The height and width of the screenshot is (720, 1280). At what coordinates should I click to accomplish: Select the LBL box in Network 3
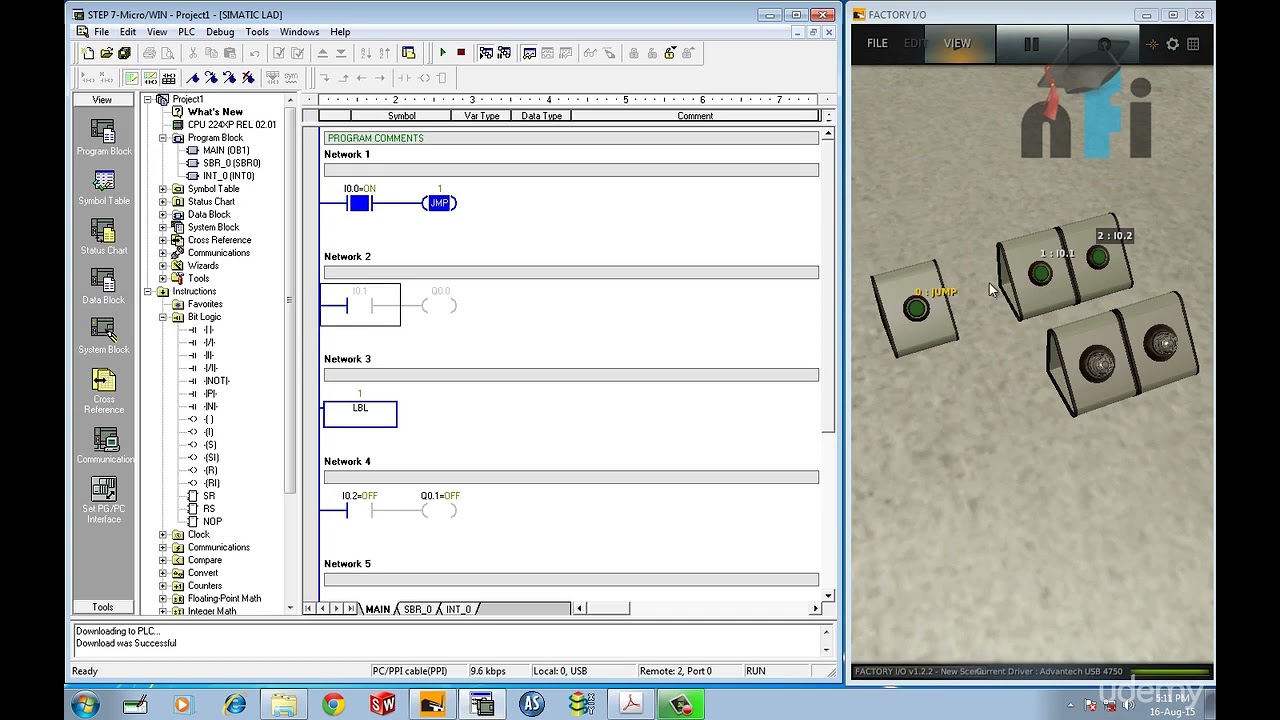tap(360, 413)
